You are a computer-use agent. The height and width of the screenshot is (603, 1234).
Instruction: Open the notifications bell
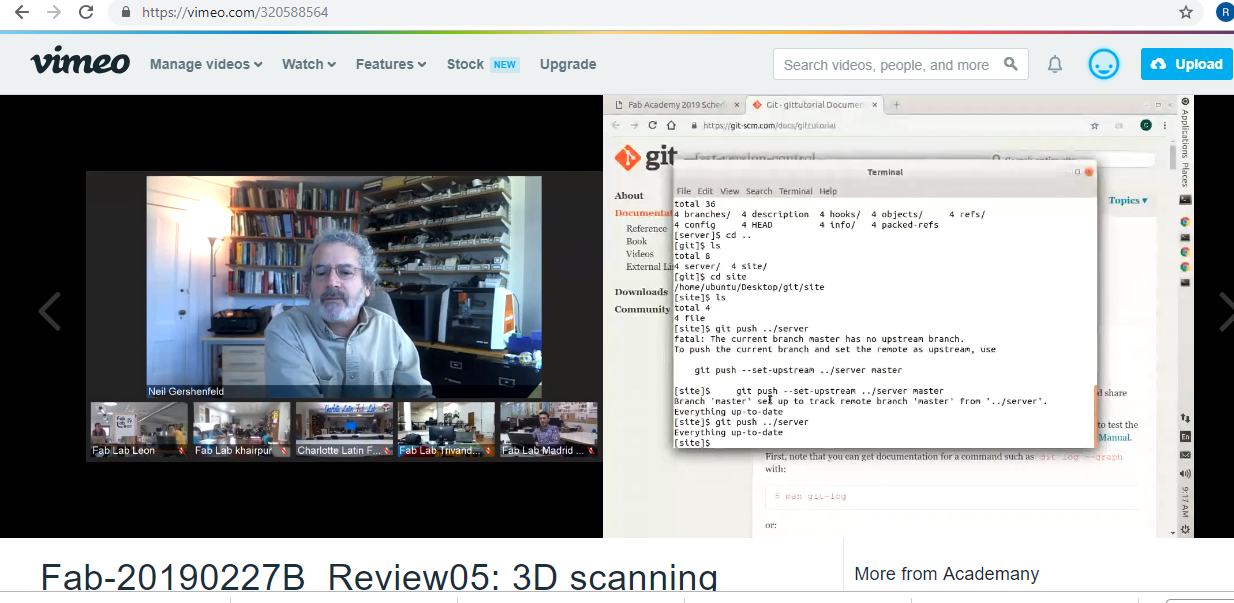click(1055, 64)
